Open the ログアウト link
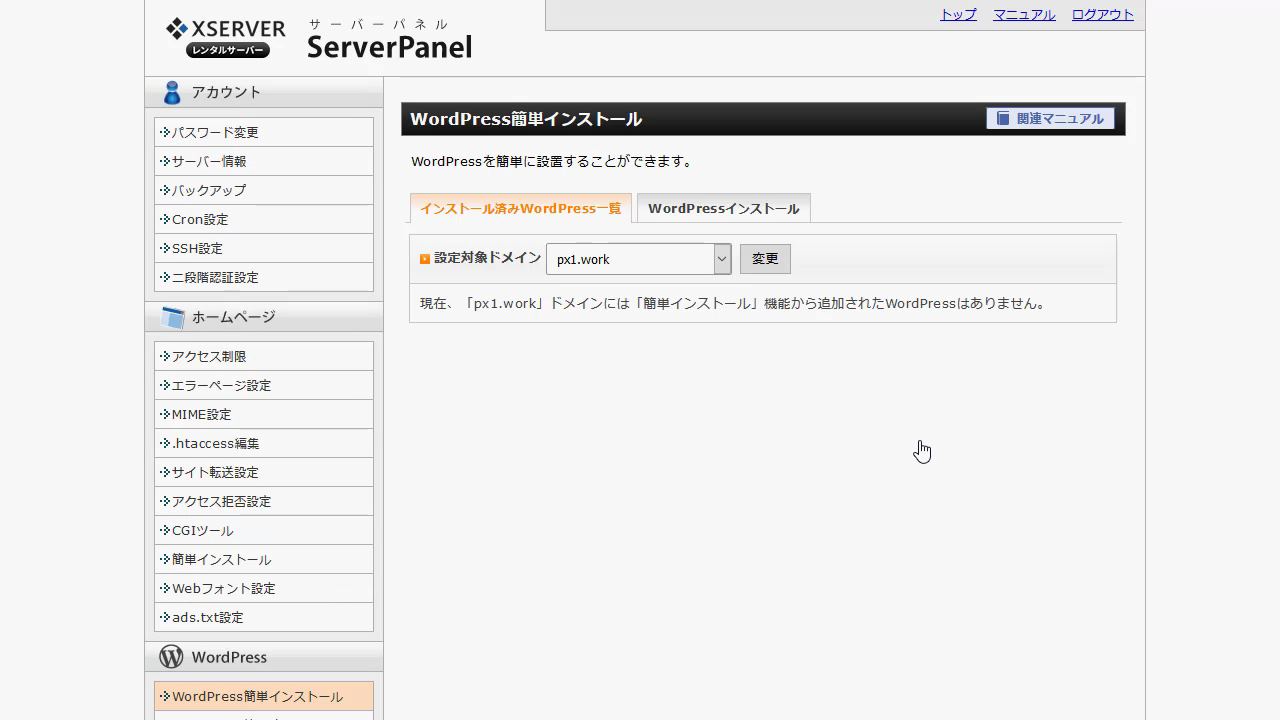 (x=1102, y=15)
